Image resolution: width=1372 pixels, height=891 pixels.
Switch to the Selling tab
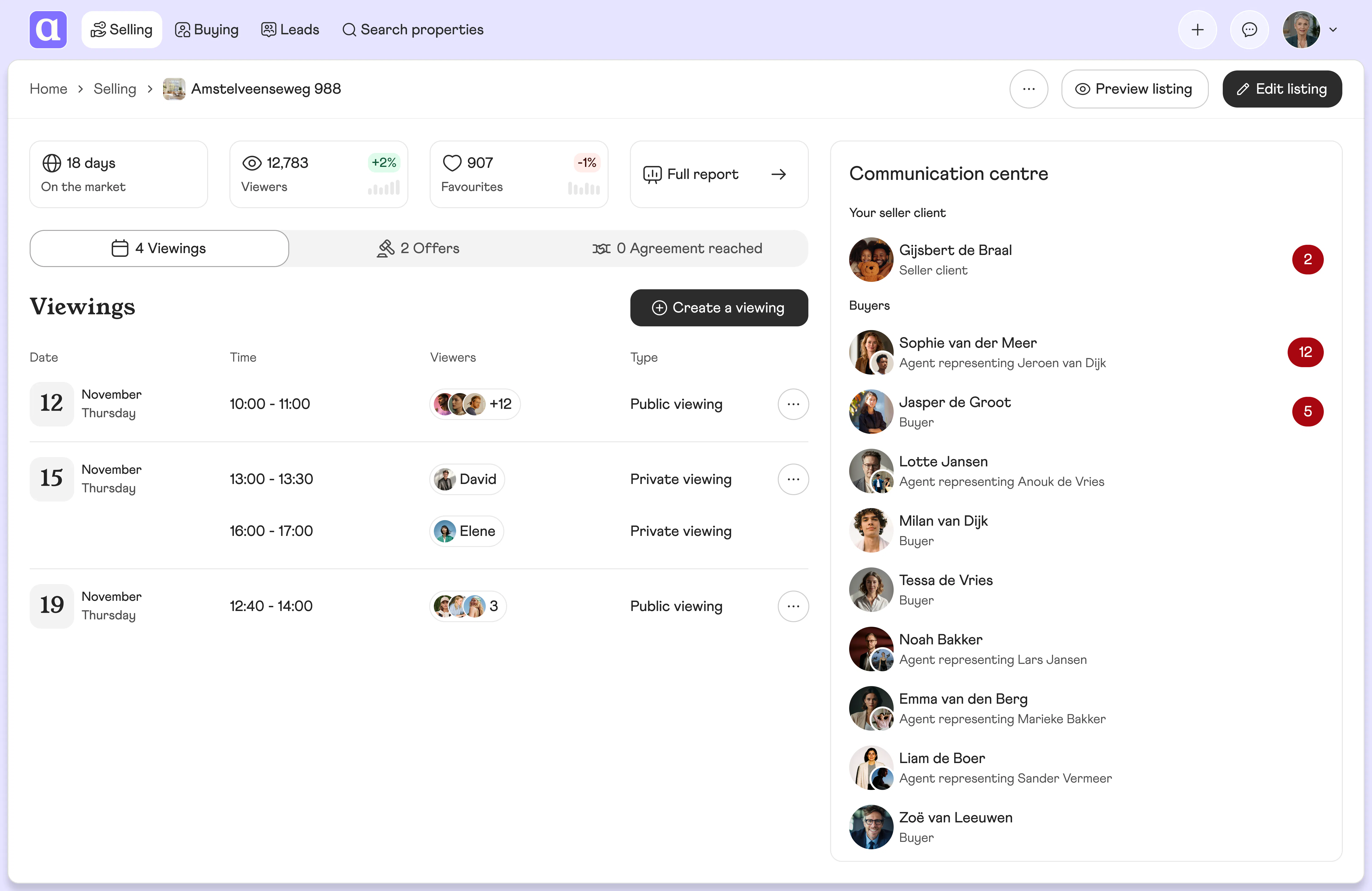pos(122,29)
